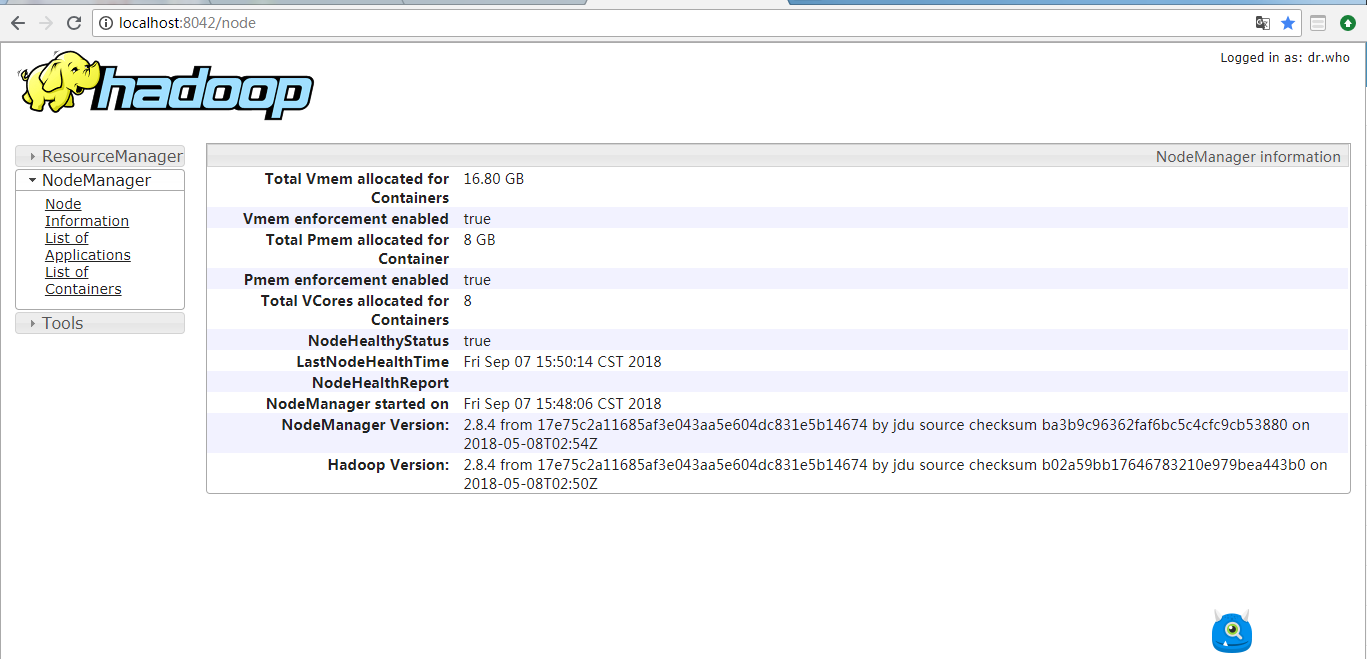This screenshot has height=659, width=1367.
Task: Click the NodeManager started on label
Action: (357, 404)
